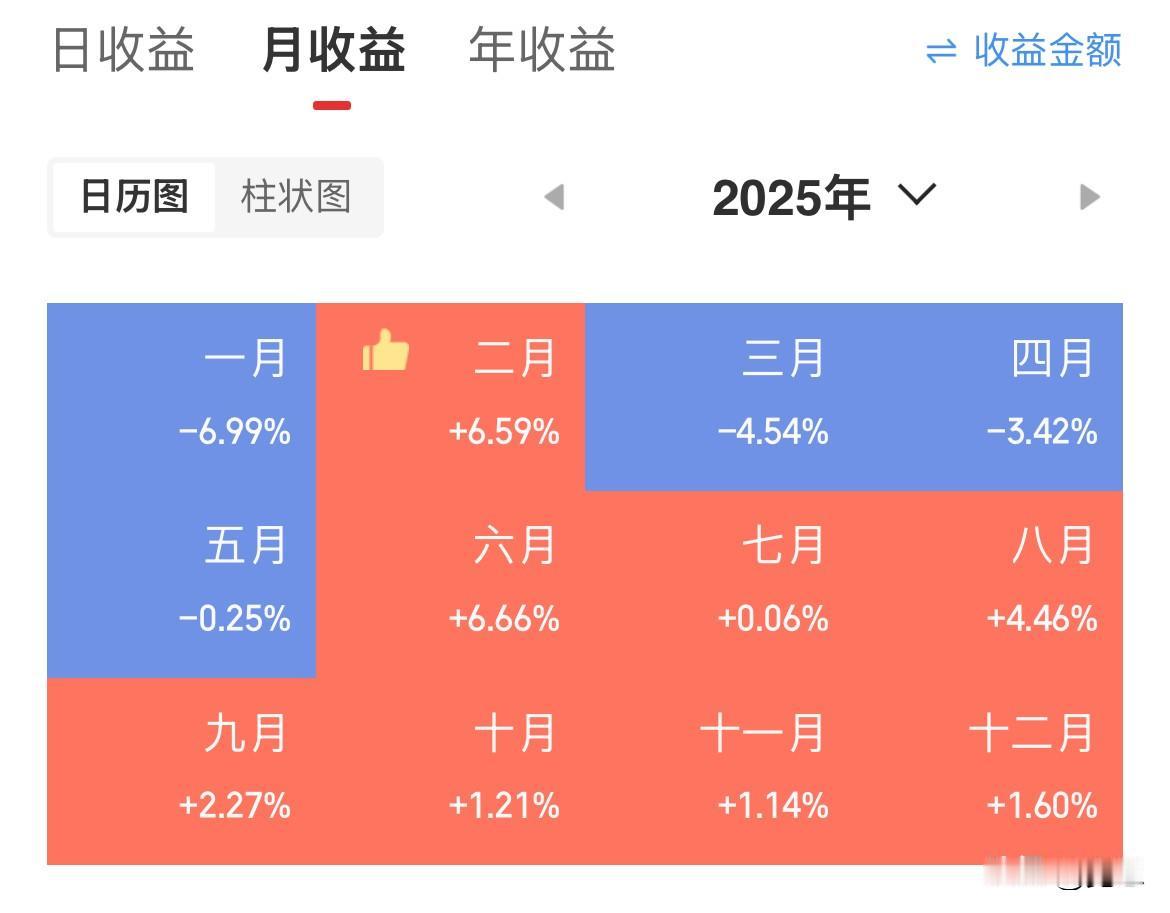Image resolution: width=1170 pixels, height=913 pixels.
Task: Open the 十二月 +1.60% month cell
Action: pyautogui.click(x=988, y=770)
